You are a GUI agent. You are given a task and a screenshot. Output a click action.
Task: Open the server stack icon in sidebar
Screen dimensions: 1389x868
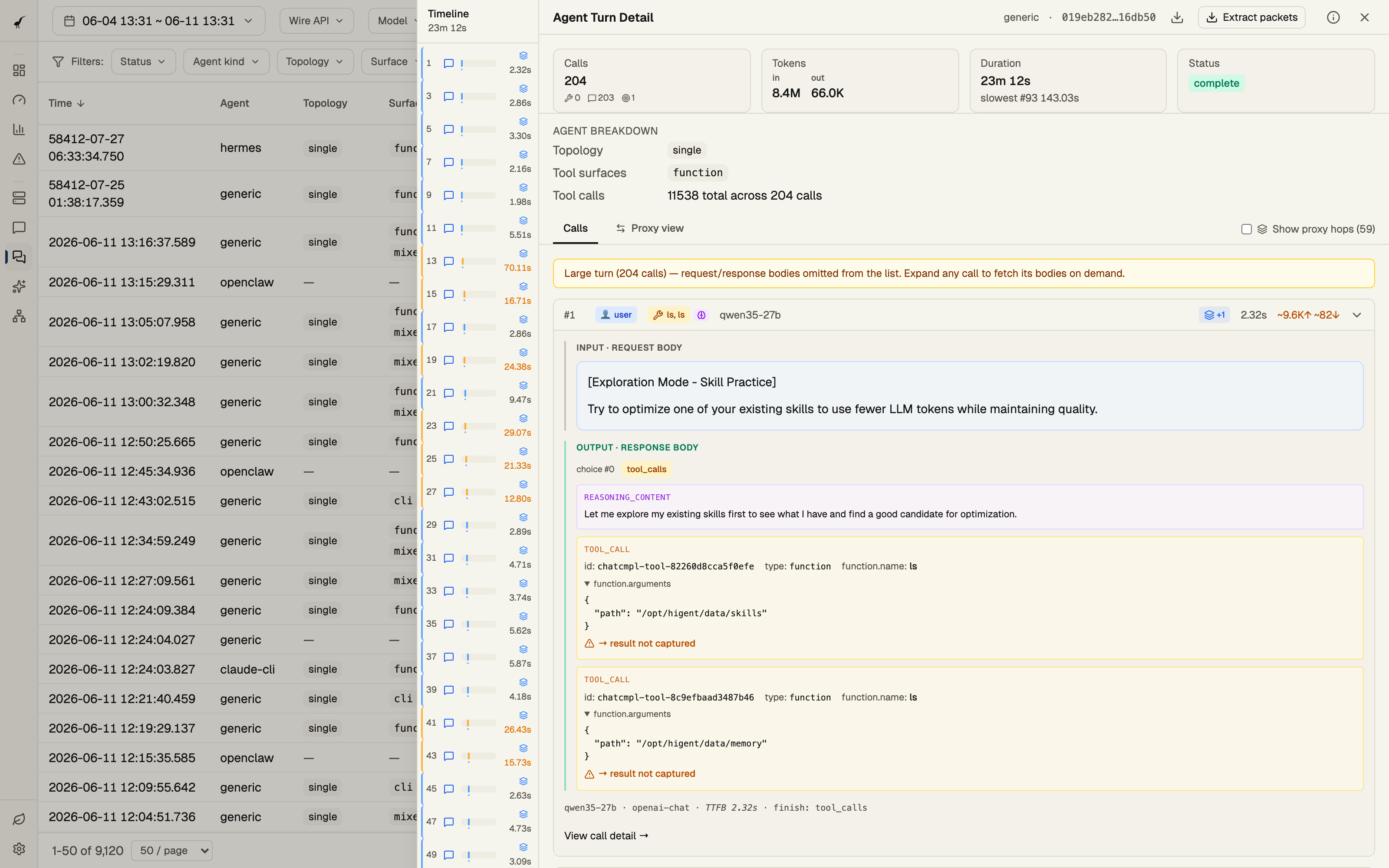[19, 198]
